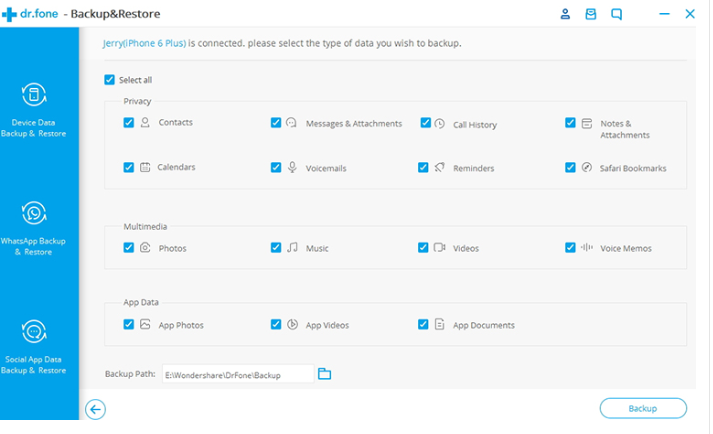
Task: Select Device Data Backup & Restore sidebar icon
Action: click(x=33, y=96)
